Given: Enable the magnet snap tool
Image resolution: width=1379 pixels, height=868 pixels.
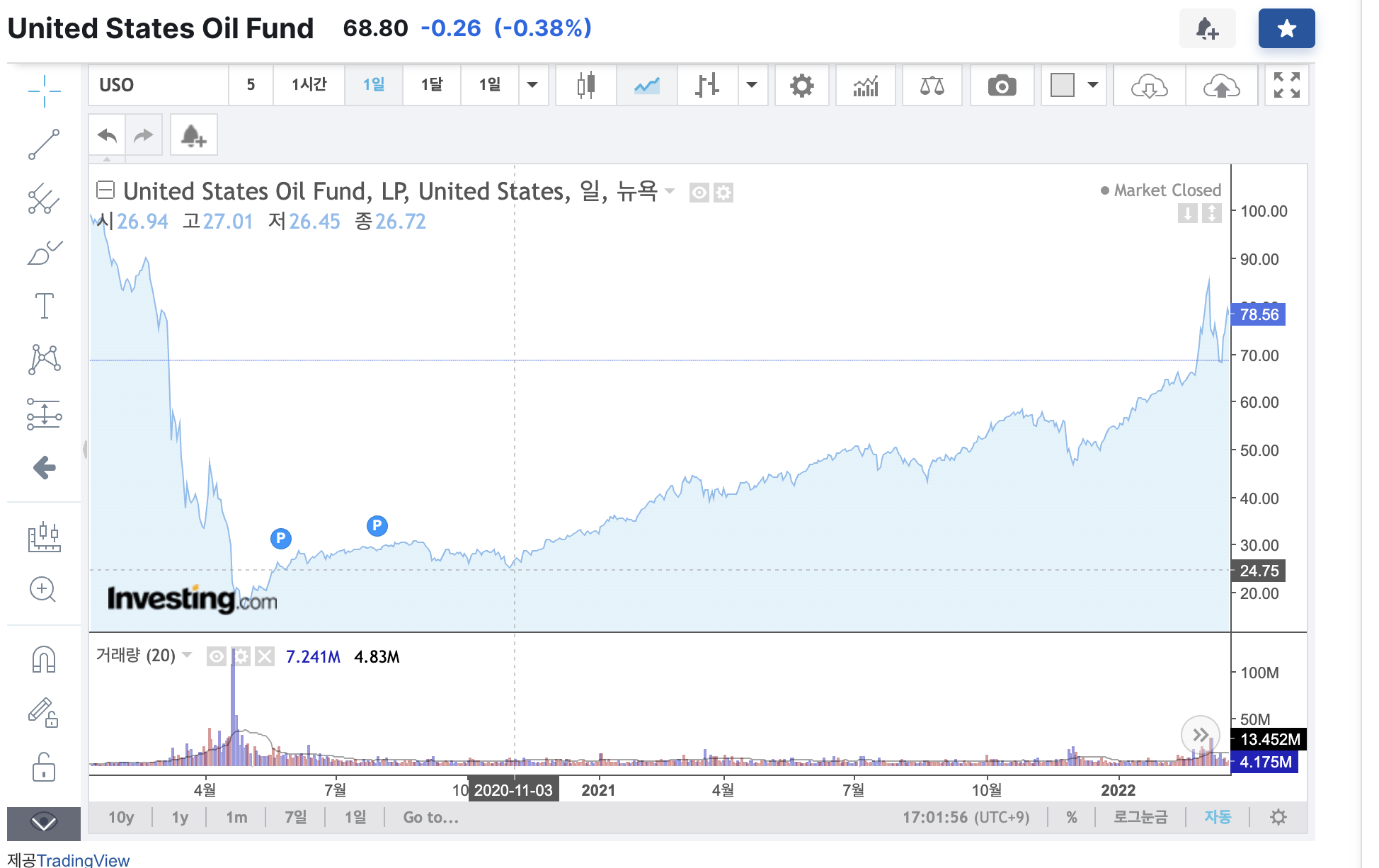Looking at the screenshot, I should click(44, 659).
